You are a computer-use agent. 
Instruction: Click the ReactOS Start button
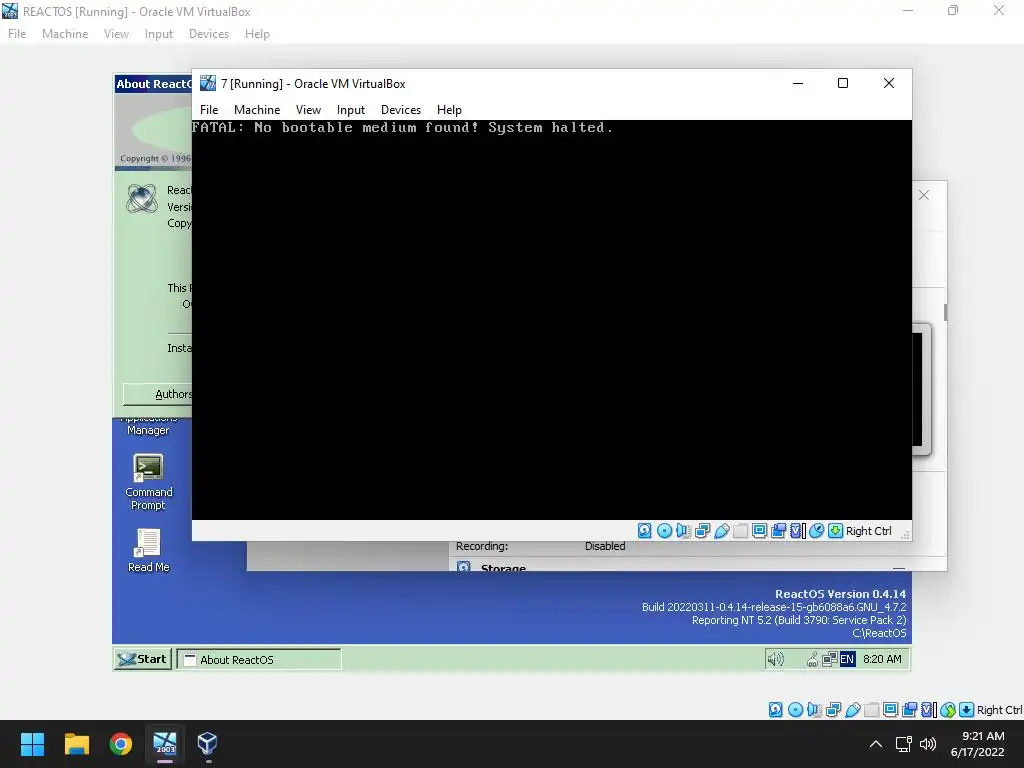tap(142, 660)
